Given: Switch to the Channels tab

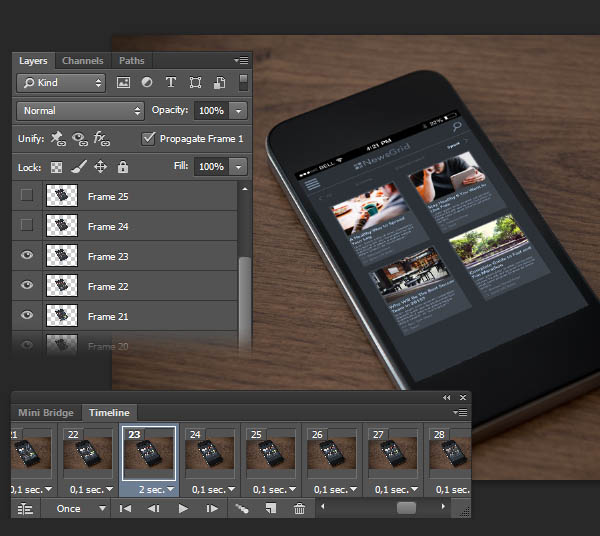Looking at the screenshot, I should [82, 61].
